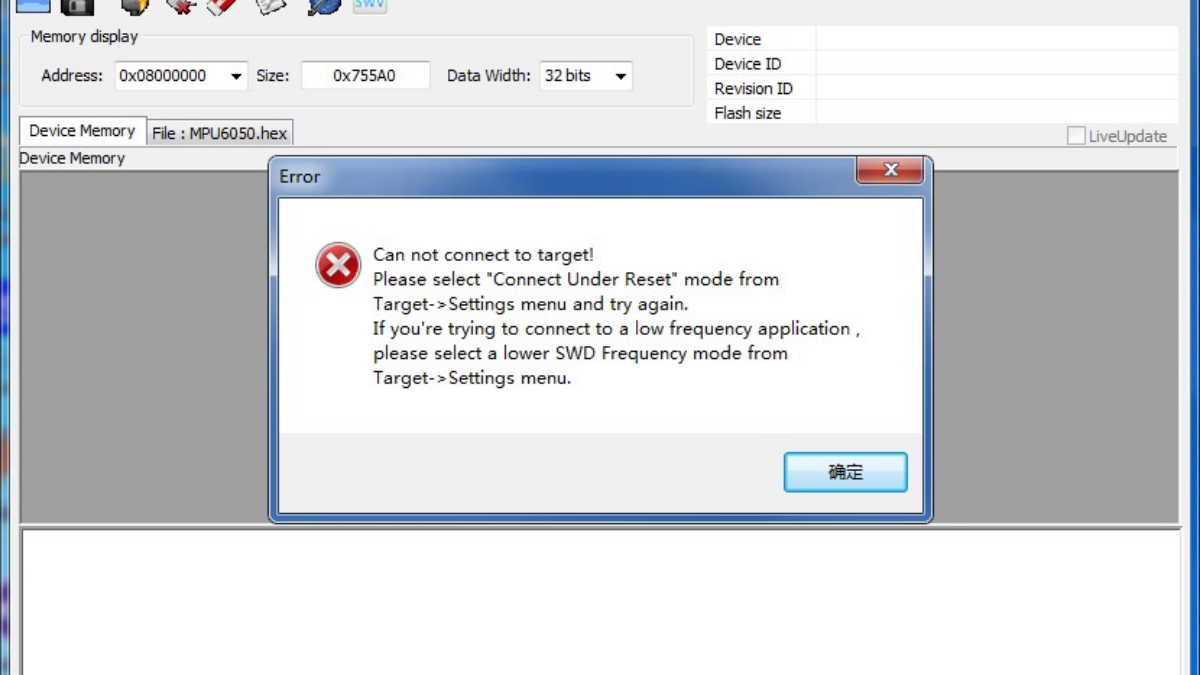Click inside the bottom log output area
1200x675 pixels.
tap(600, 602)
